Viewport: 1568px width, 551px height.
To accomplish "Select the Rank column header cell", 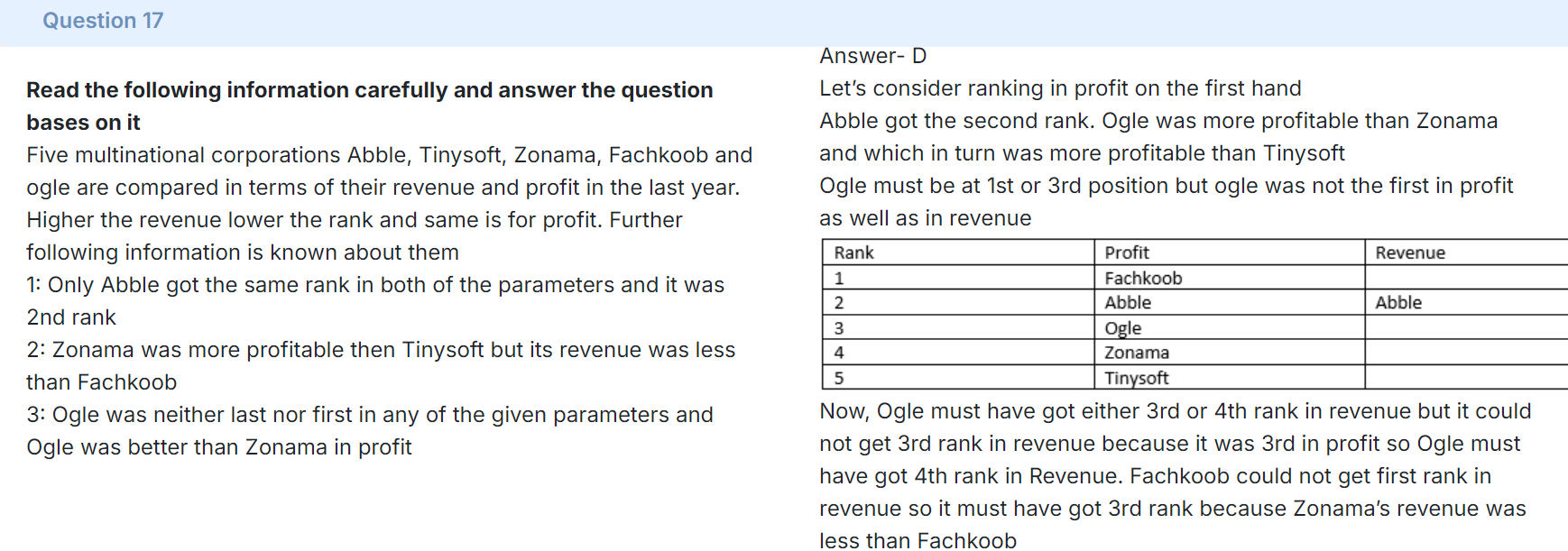I will 958,253.
